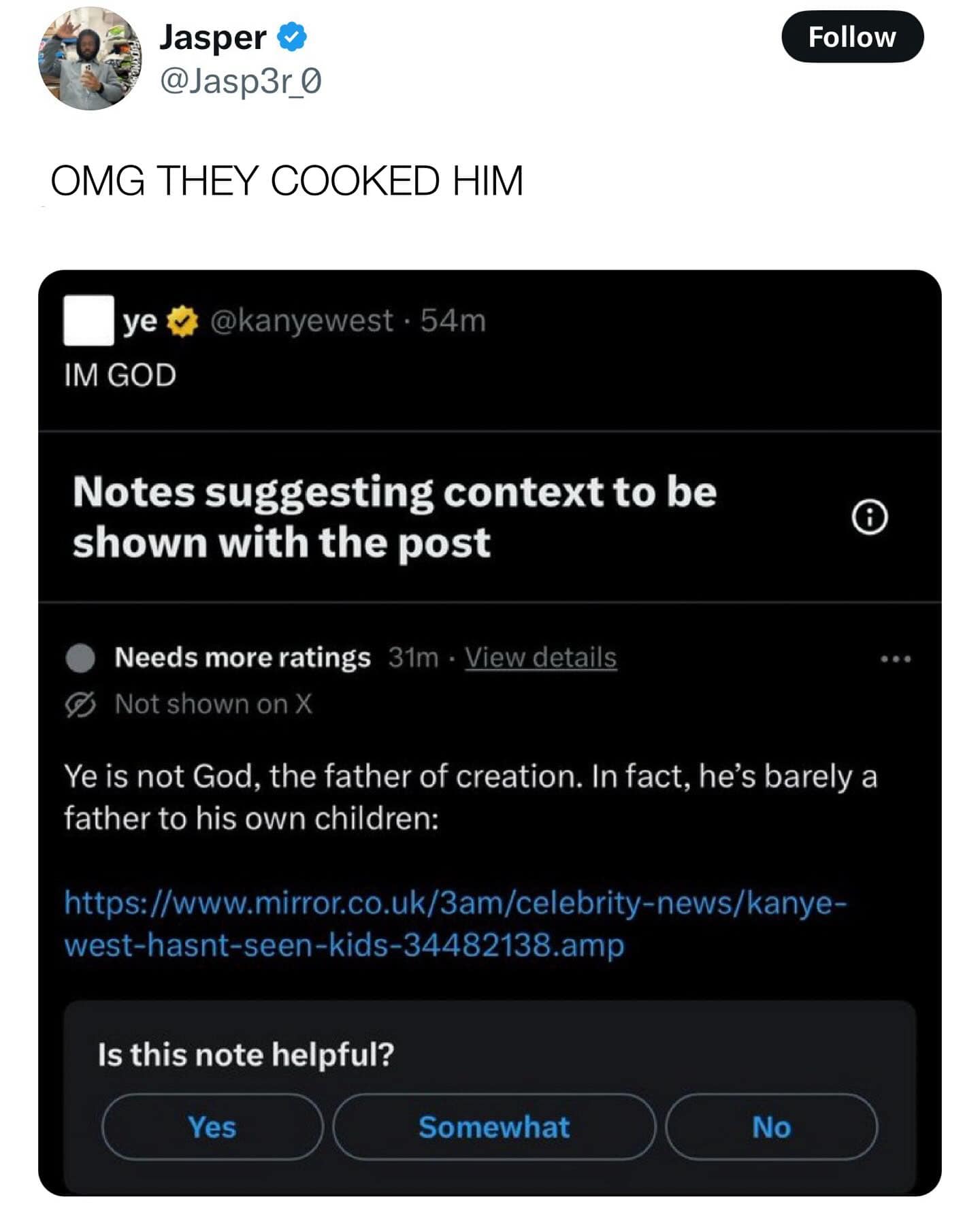Rate the note as Somewhat

pos(494,1126)
